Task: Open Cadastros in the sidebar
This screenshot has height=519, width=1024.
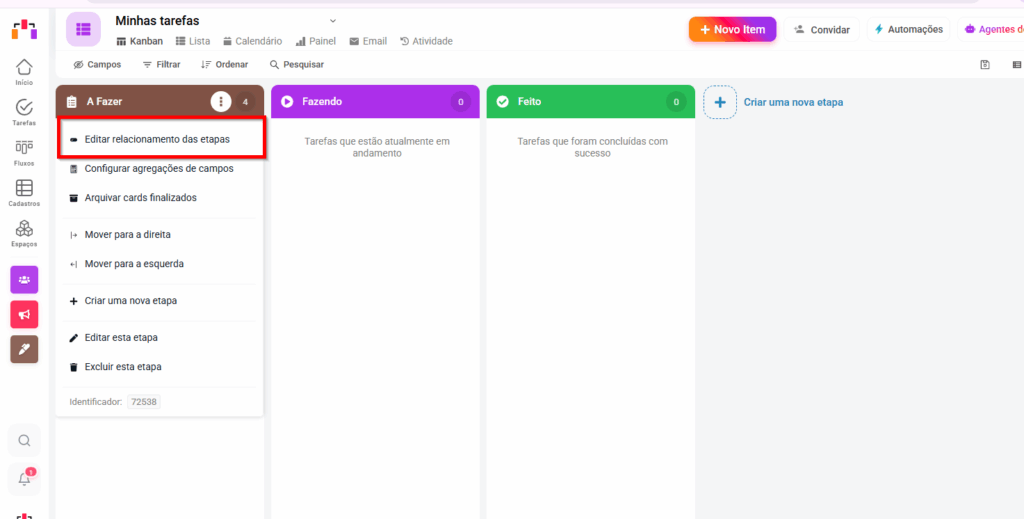Action: (x=24, y=190)
